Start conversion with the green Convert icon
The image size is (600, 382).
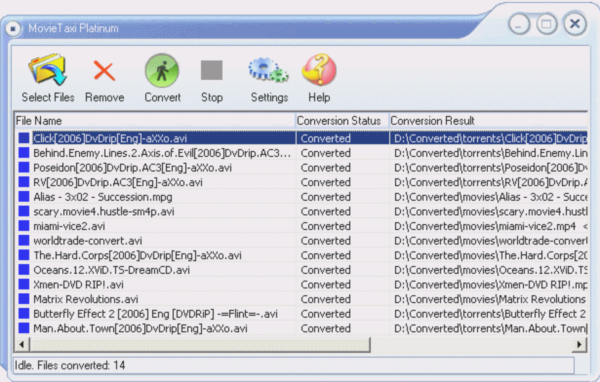(x=162, y=70)
